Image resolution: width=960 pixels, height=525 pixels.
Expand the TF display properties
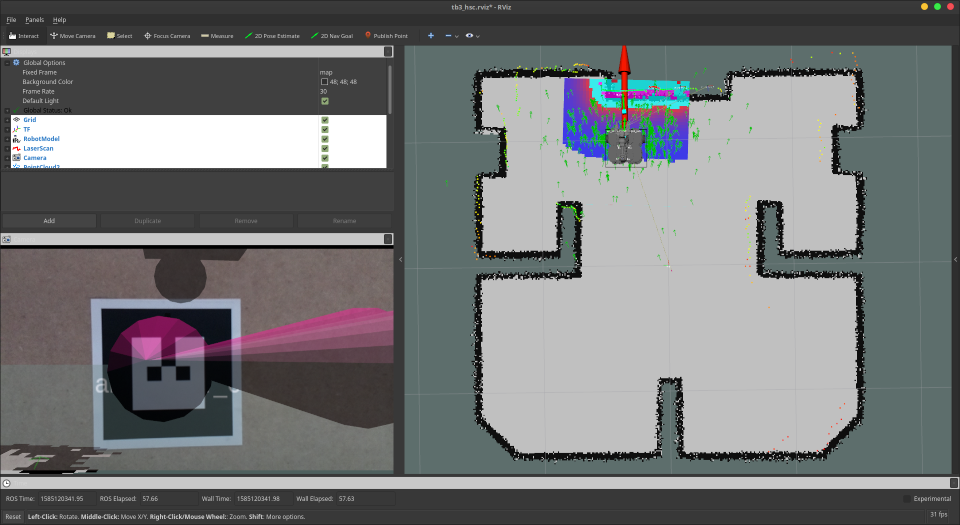7,129
